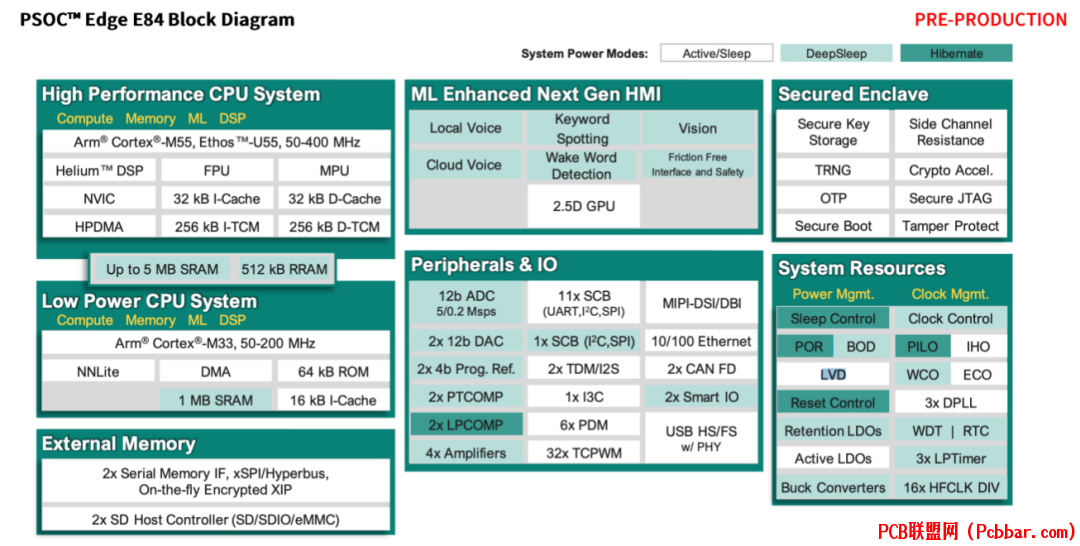Image resolution: width=1080 pixels, height=546 pixels.
Task: Select the NVIC block
Action: (99, 199)
